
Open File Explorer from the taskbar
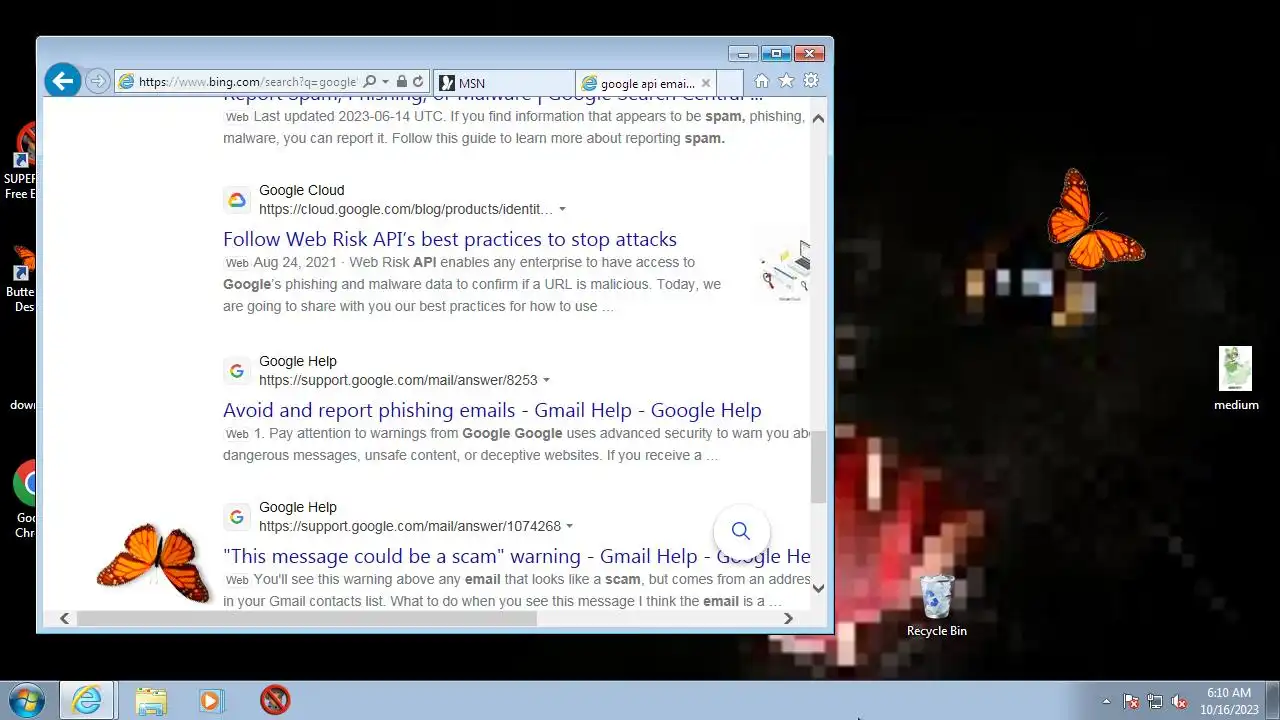(x=151, y=700)
